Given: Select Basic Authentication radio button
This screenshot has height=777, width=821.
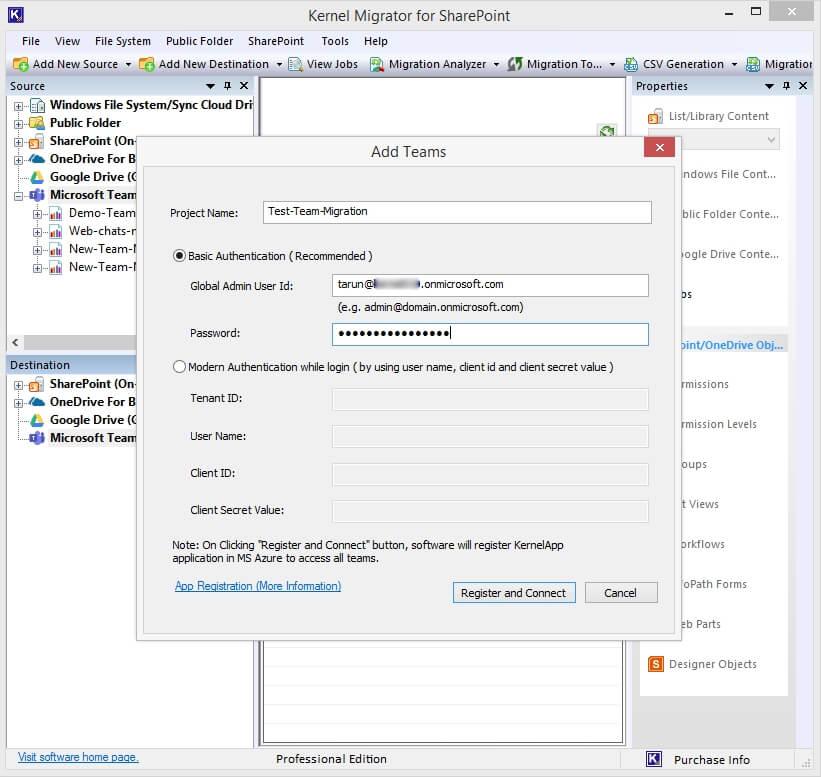Looking at the screenshot, I should click(179, 256).
